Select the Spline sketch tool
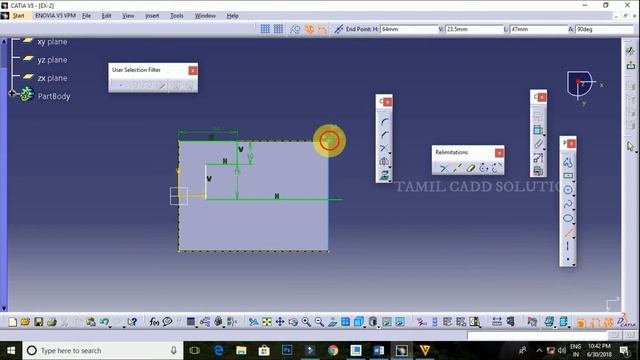 [567, 204]
